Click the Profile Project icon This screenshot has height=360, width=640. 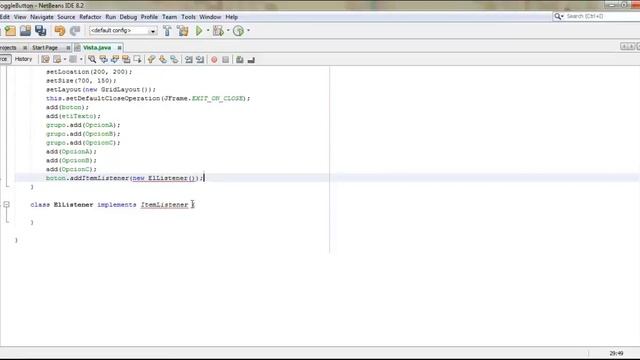[238, 31]
